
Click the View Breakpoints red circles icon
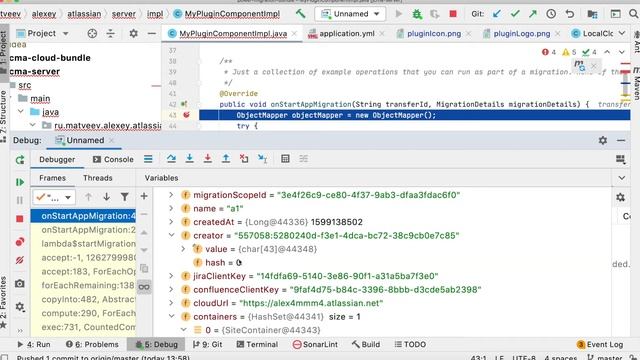[x=20, y=242]
